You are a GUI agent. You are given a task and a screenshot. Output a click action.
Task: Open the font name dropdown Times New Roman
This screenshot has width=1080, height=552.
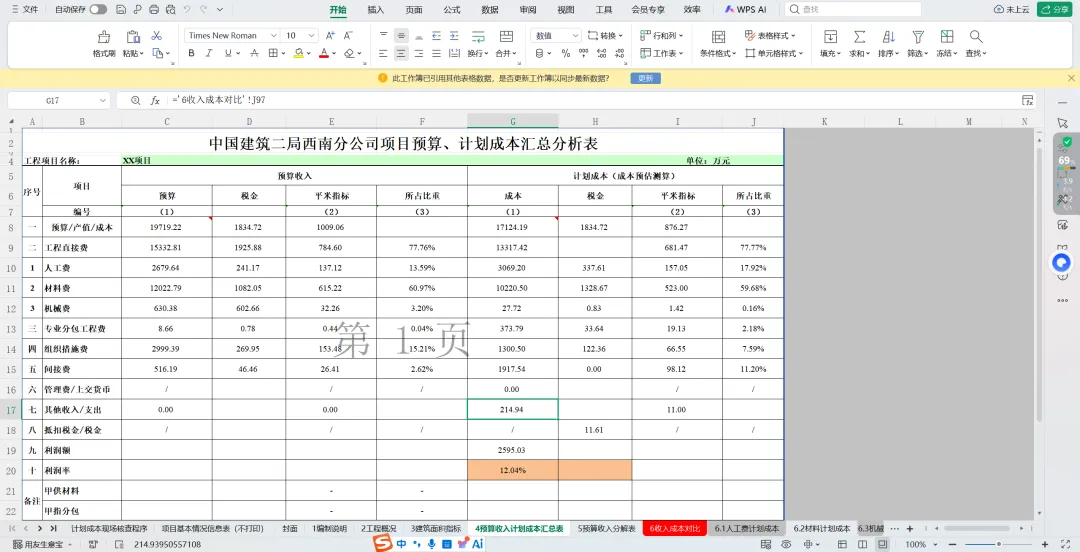[x=273, y=35]
